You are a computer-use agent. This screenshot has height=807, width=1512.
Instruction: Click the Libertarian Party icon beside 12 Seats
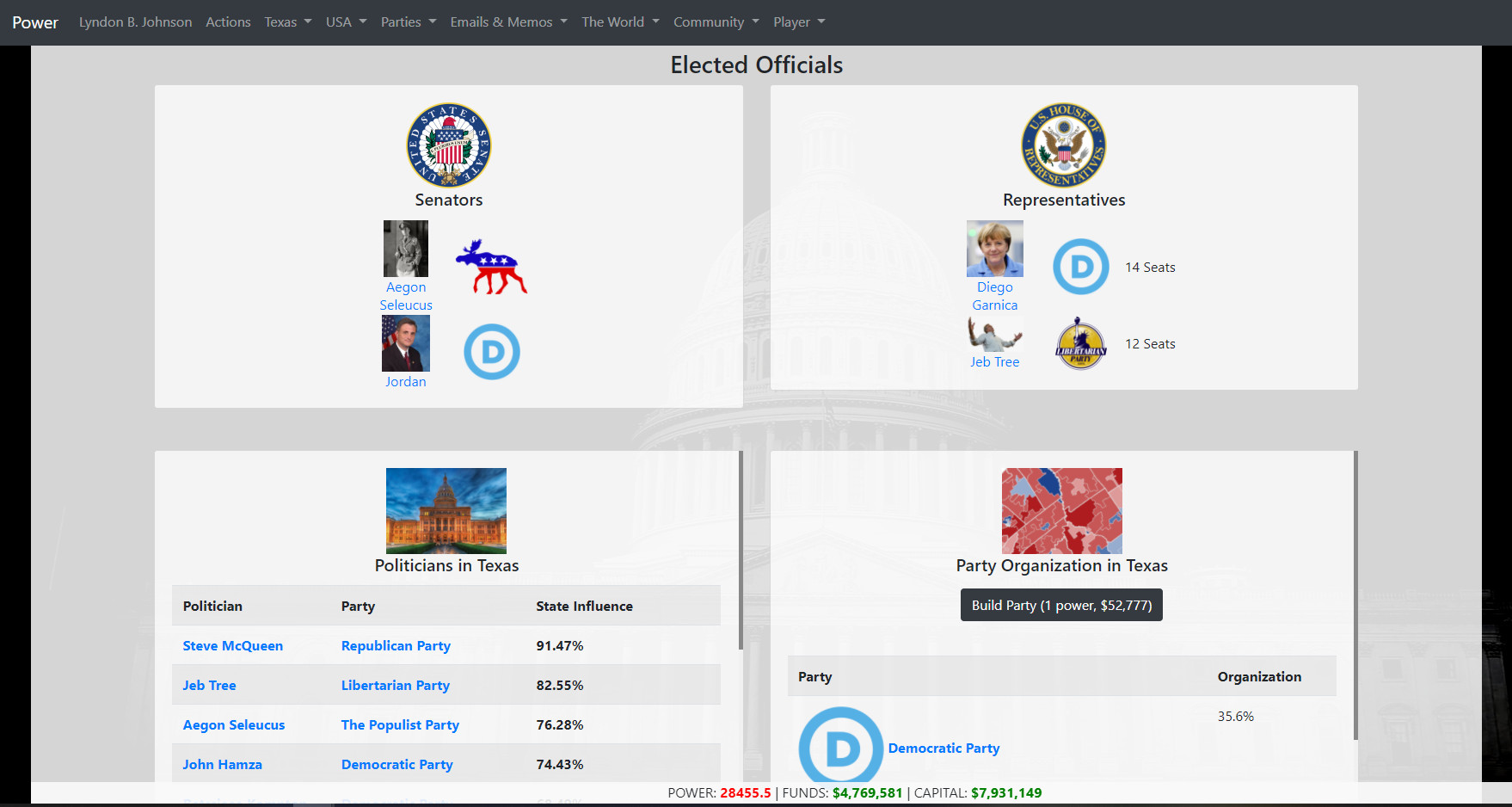coord(1080,343)
